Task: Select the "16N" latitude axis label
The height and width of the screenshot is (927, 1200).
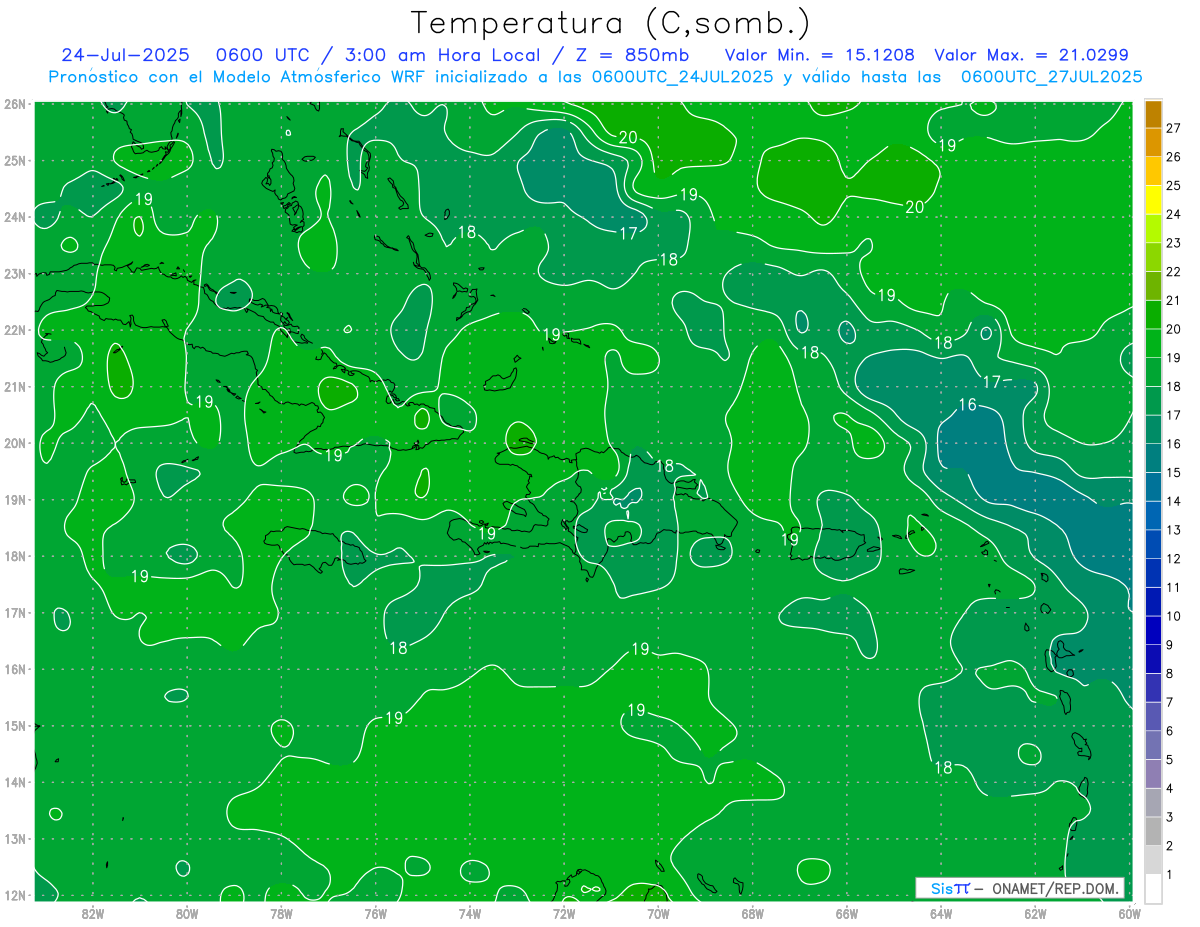Action: [15, 669]
